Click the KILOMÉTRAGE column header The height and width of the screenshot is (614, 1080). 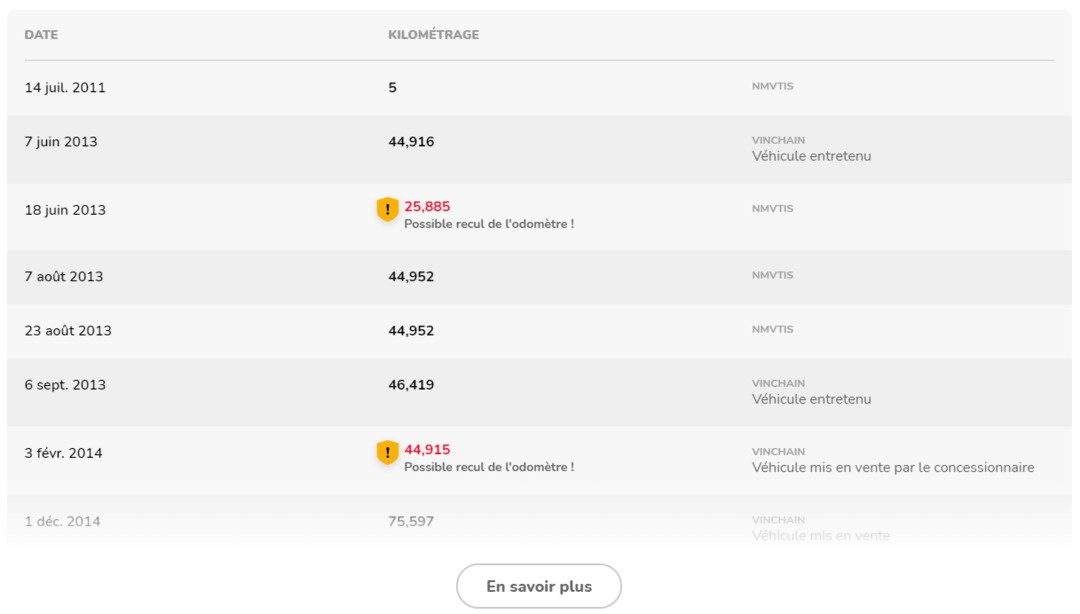point(433,35)
